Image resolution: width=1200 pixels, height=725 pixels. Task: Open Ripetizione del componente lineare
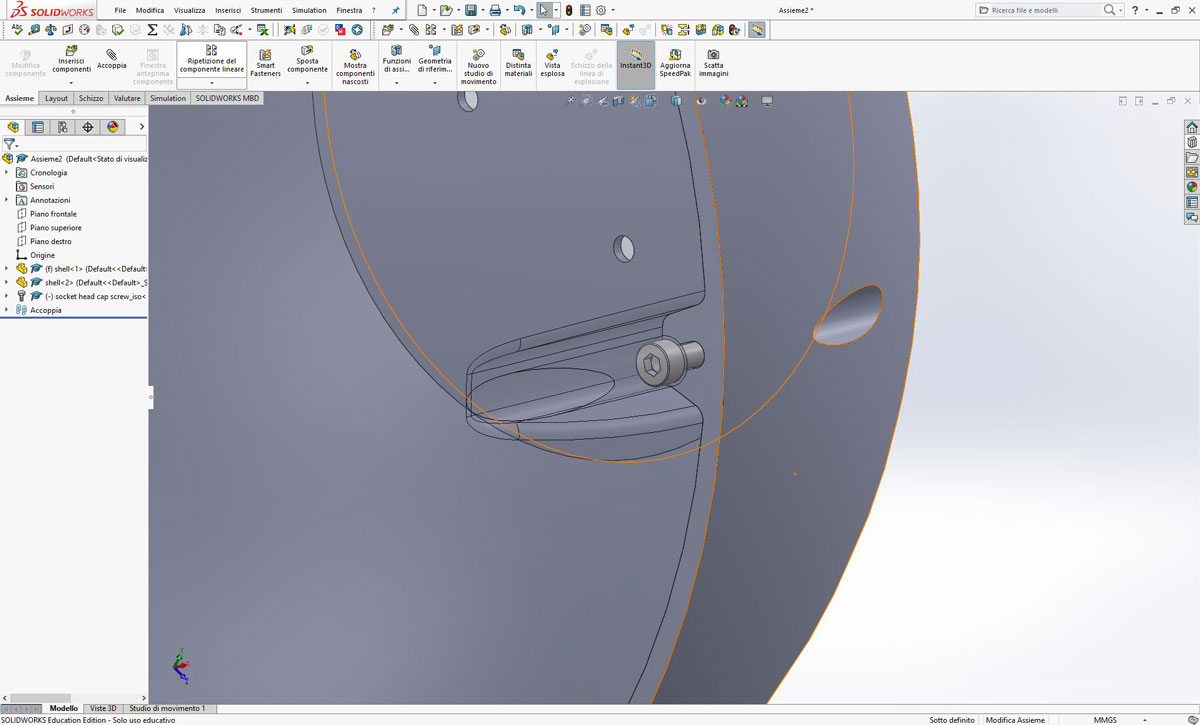click(x=212, y=59)
